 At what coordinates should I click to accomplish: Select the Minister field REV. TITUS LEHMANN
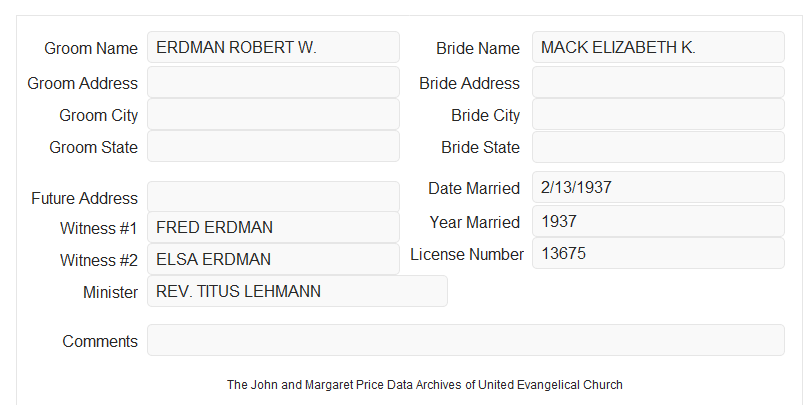(x=297, y=291)
